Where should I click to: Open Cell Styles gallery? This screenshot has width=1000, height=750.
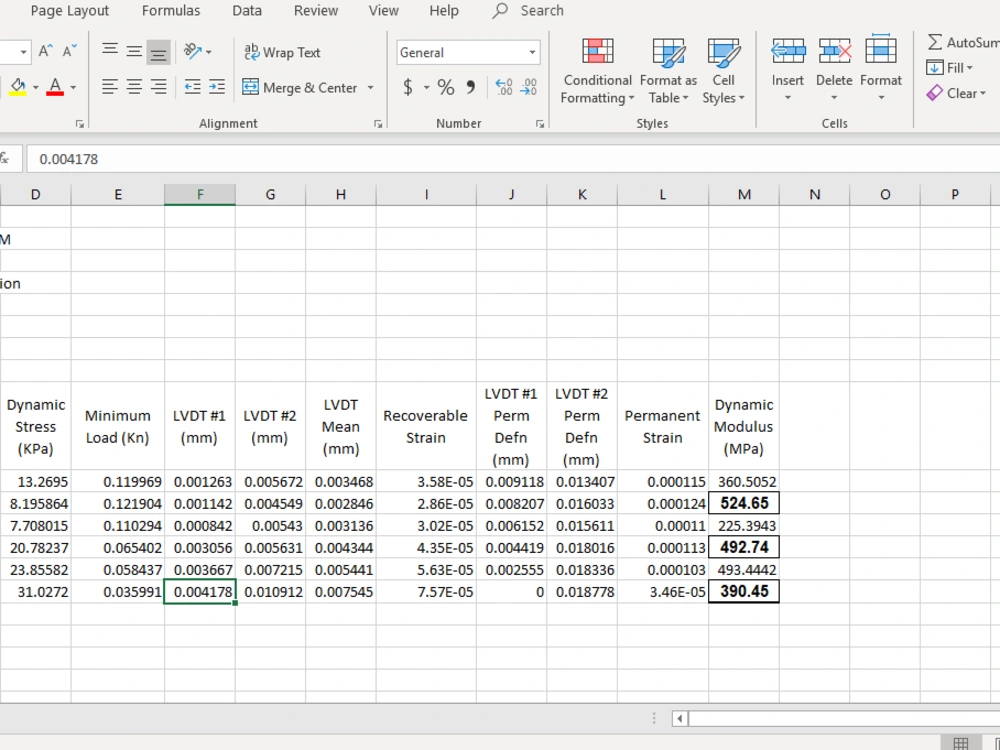[723, 71]
